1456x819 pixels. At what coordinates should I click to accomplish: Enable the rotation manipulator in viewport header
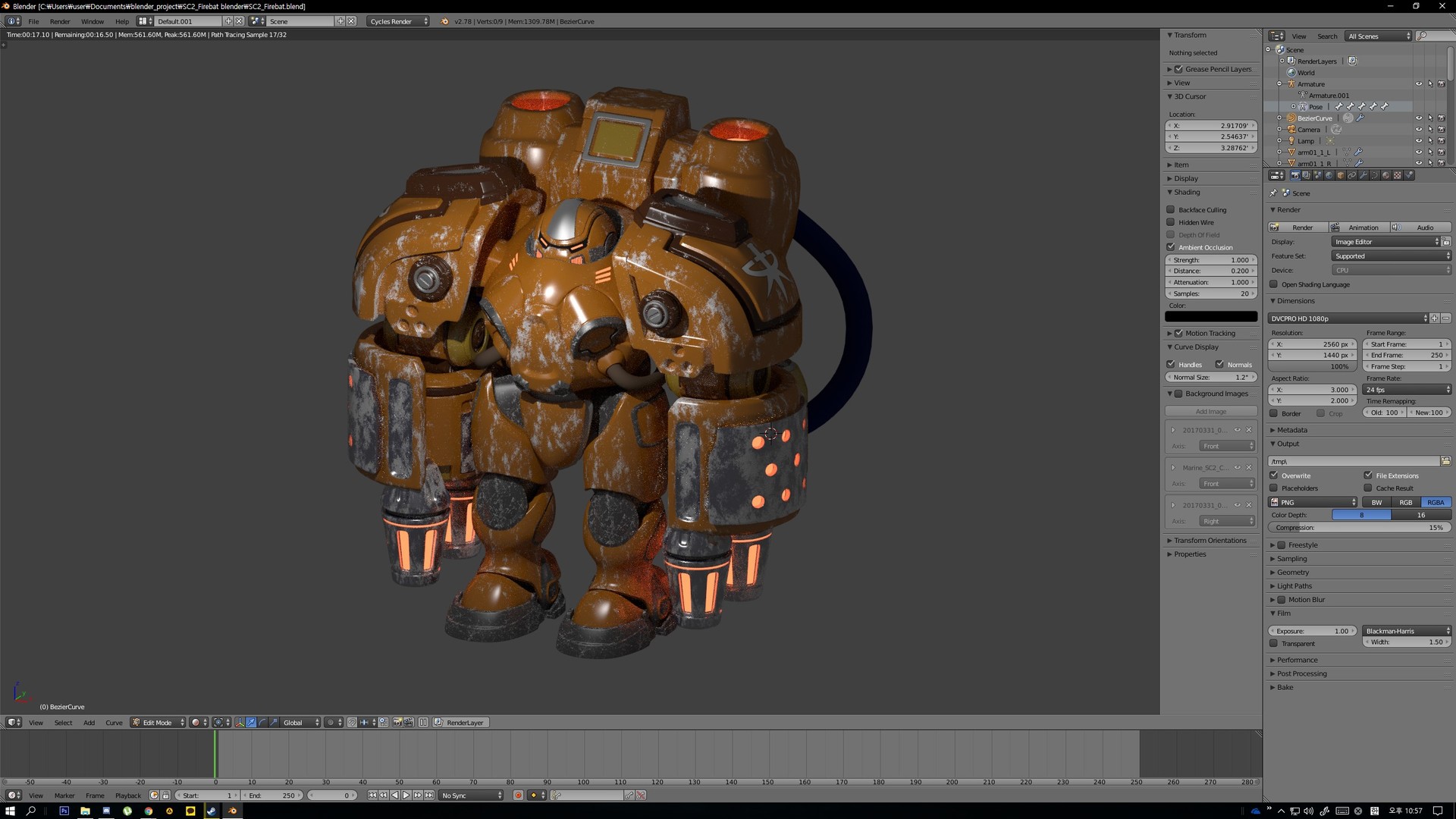262,723
